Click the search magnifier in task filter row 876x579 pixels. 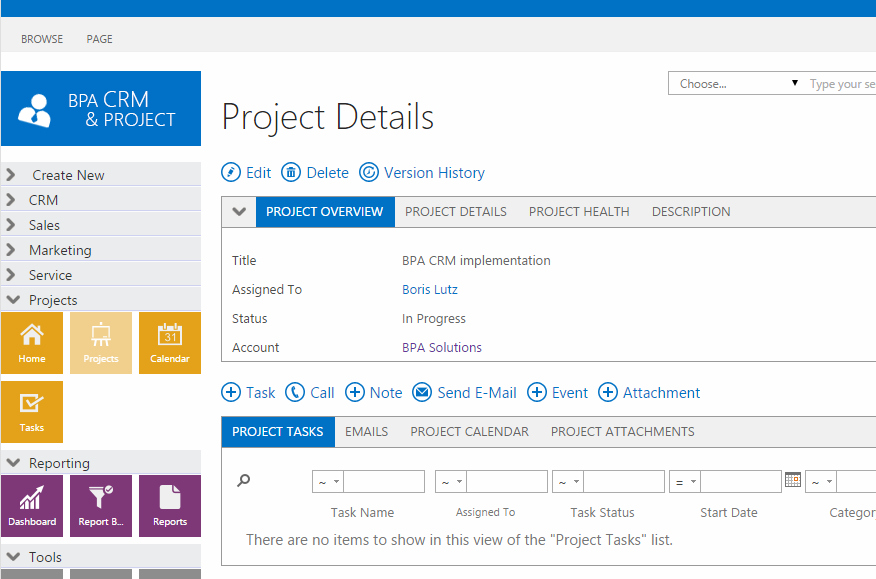(244, 481)
